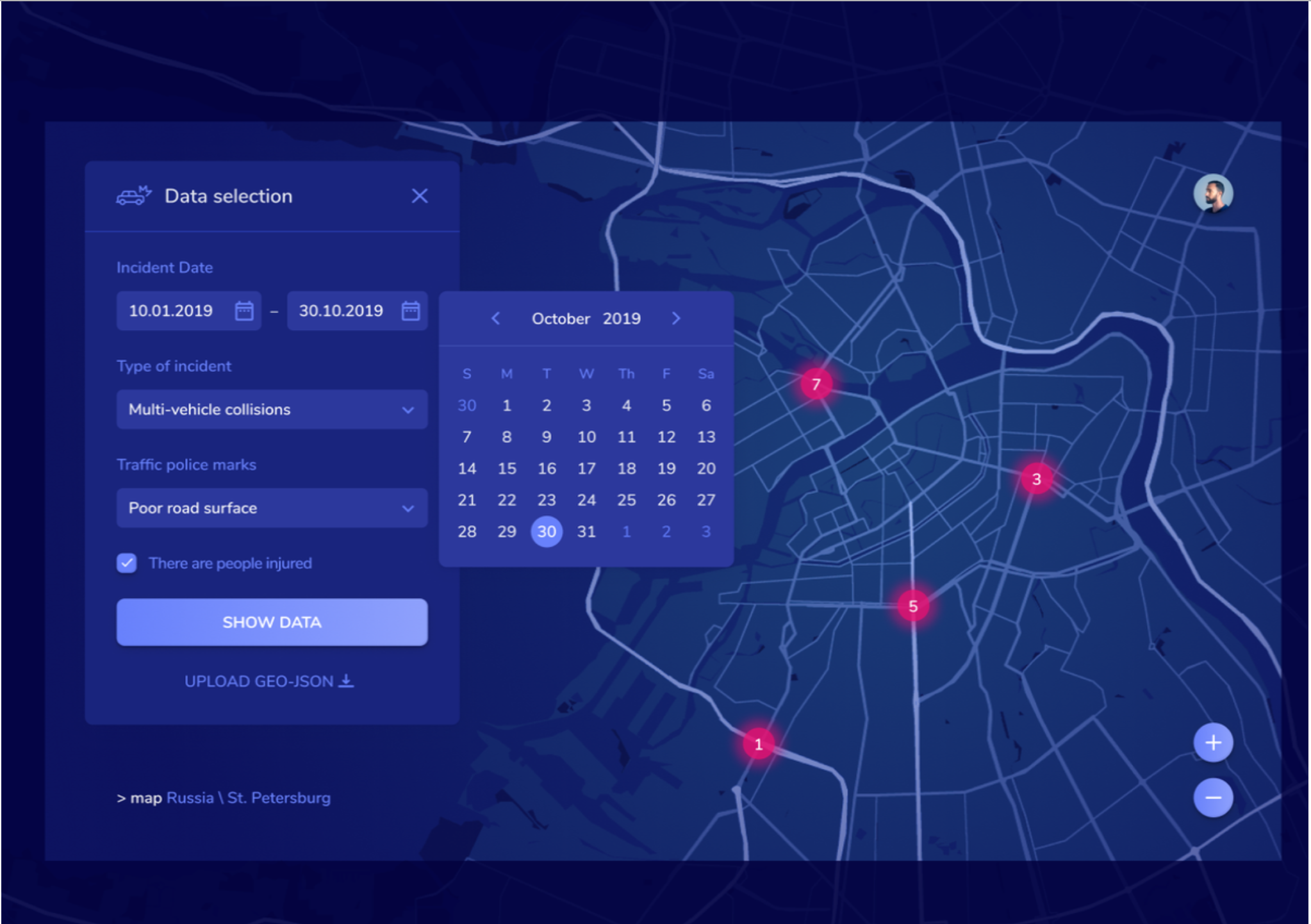Click the zoom out minus button
1311x924 pixels.
tap(1212, 798)
